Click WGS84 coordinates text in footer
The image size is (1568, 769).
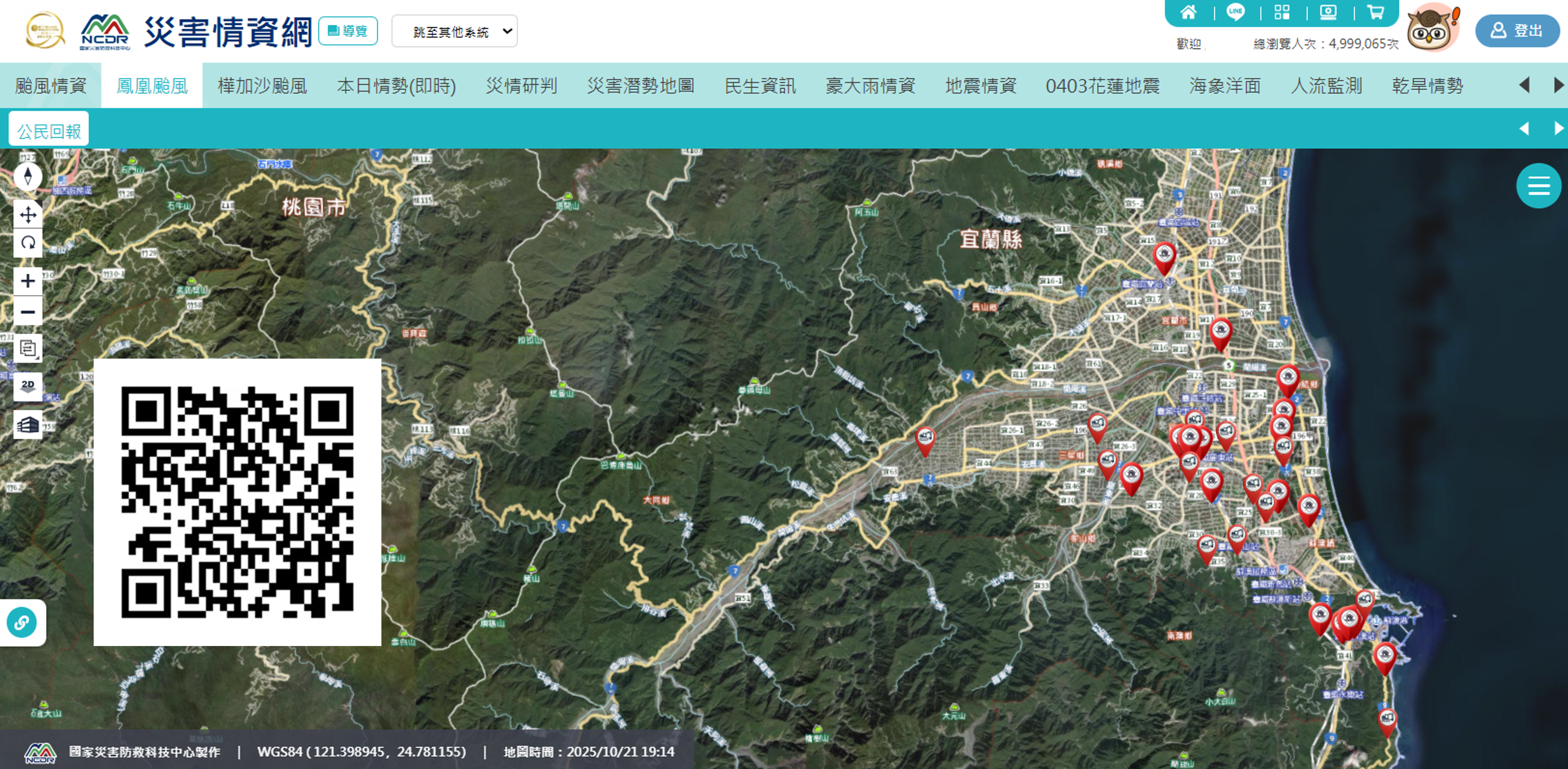coord(362,752)
